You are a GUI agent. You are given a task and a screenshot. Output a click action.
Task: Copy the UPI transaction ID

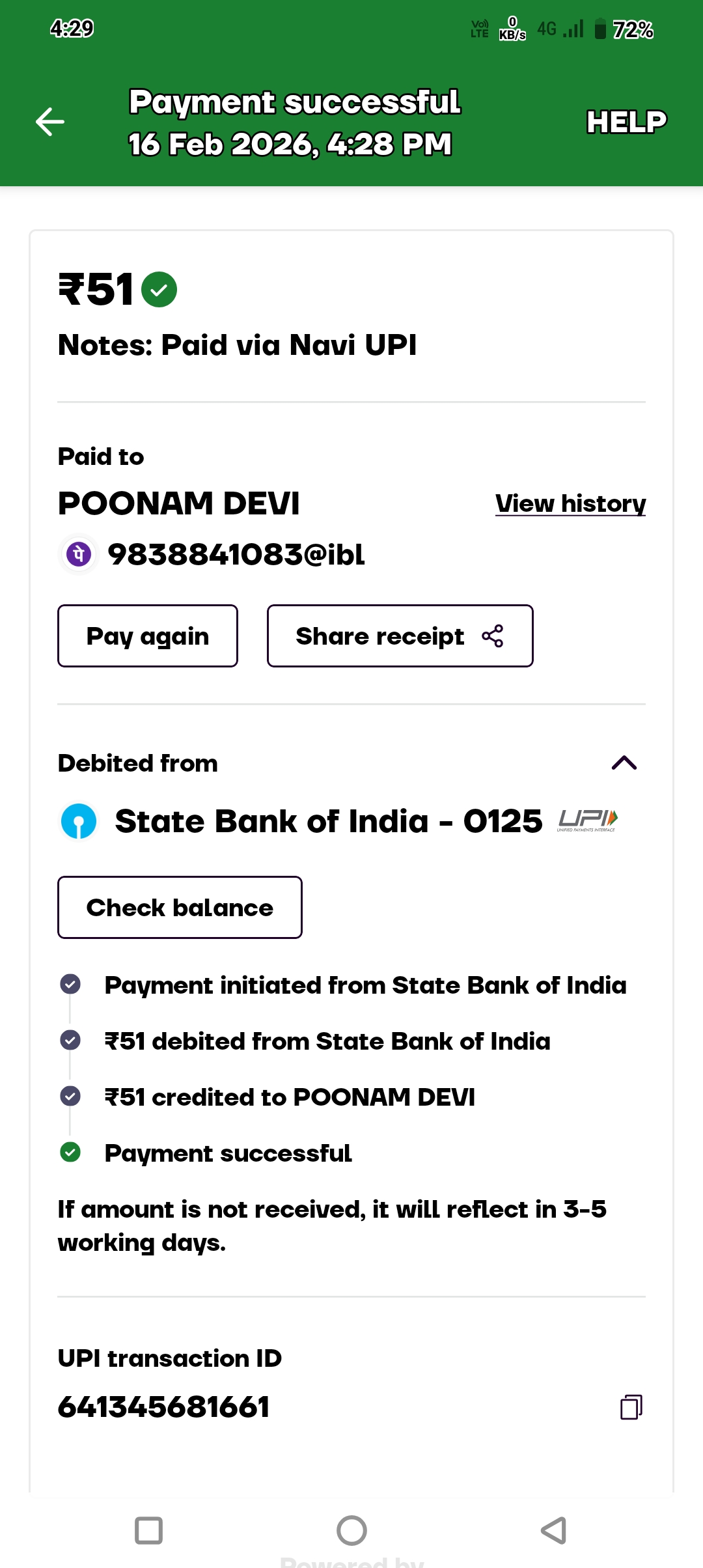[631, 1407]
